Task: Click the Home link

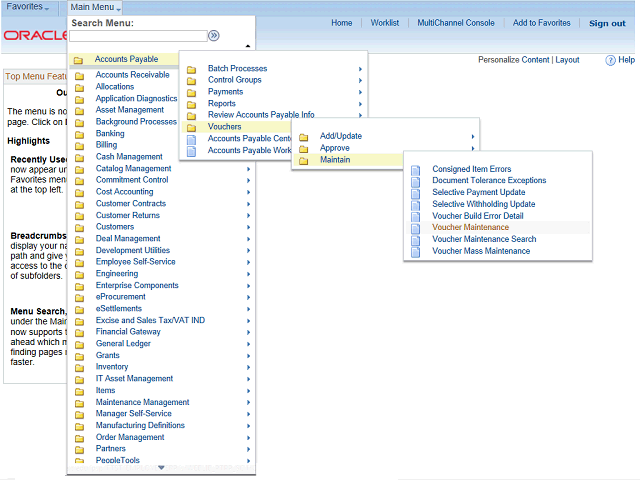Action: coord(342,23)
